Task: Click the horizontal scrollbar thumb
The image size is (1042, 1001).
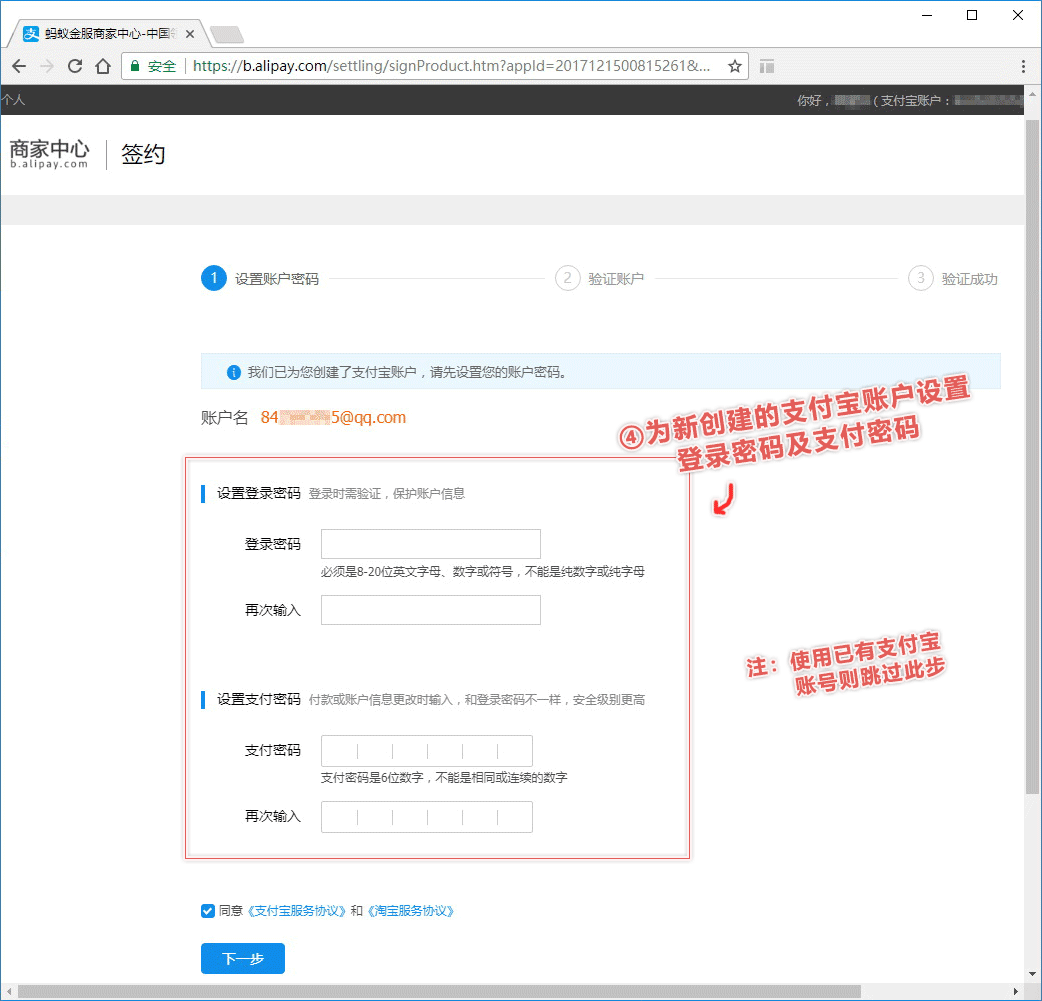Action: coord(439,991)
